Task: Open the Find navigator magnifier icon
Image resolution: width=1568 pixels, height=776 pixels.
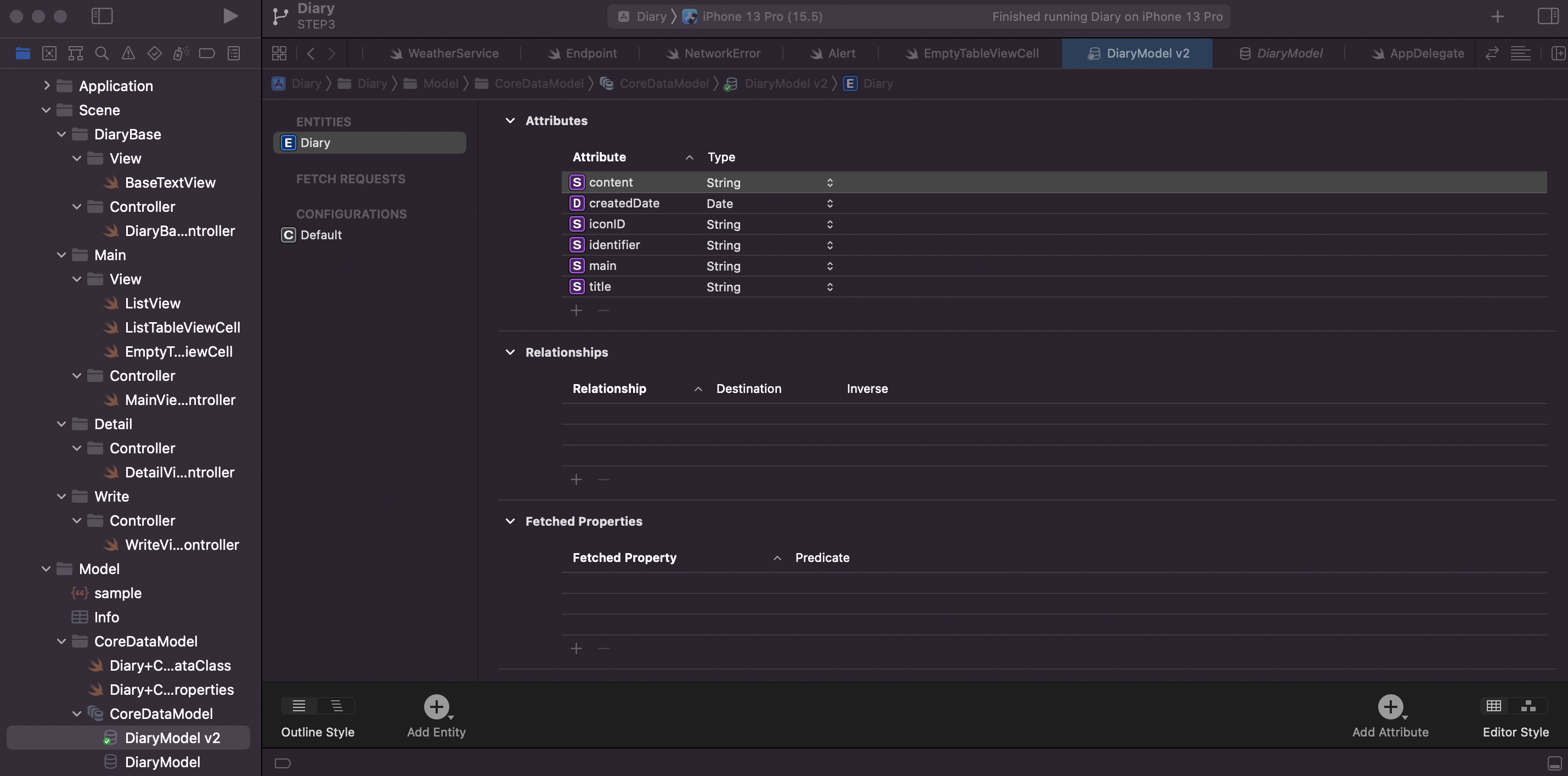Action: click(x=101, y=53)
